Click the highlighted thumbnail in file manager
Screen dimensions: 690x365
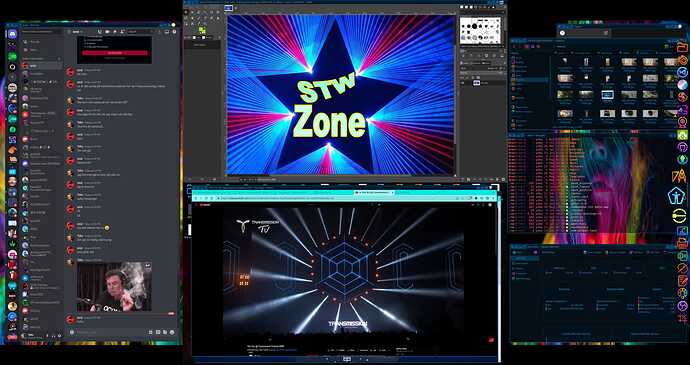pos(608,95)
